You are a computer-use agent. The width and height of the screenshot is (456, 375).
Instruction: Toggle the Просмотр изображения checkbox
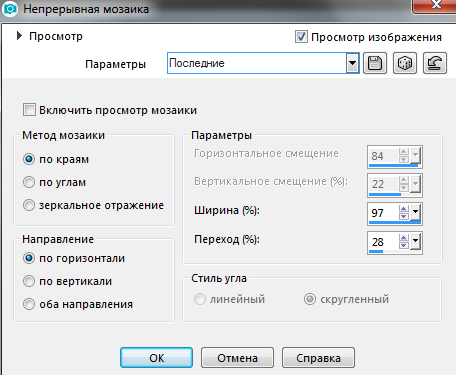pyautogui.click(x=301, y=37)
